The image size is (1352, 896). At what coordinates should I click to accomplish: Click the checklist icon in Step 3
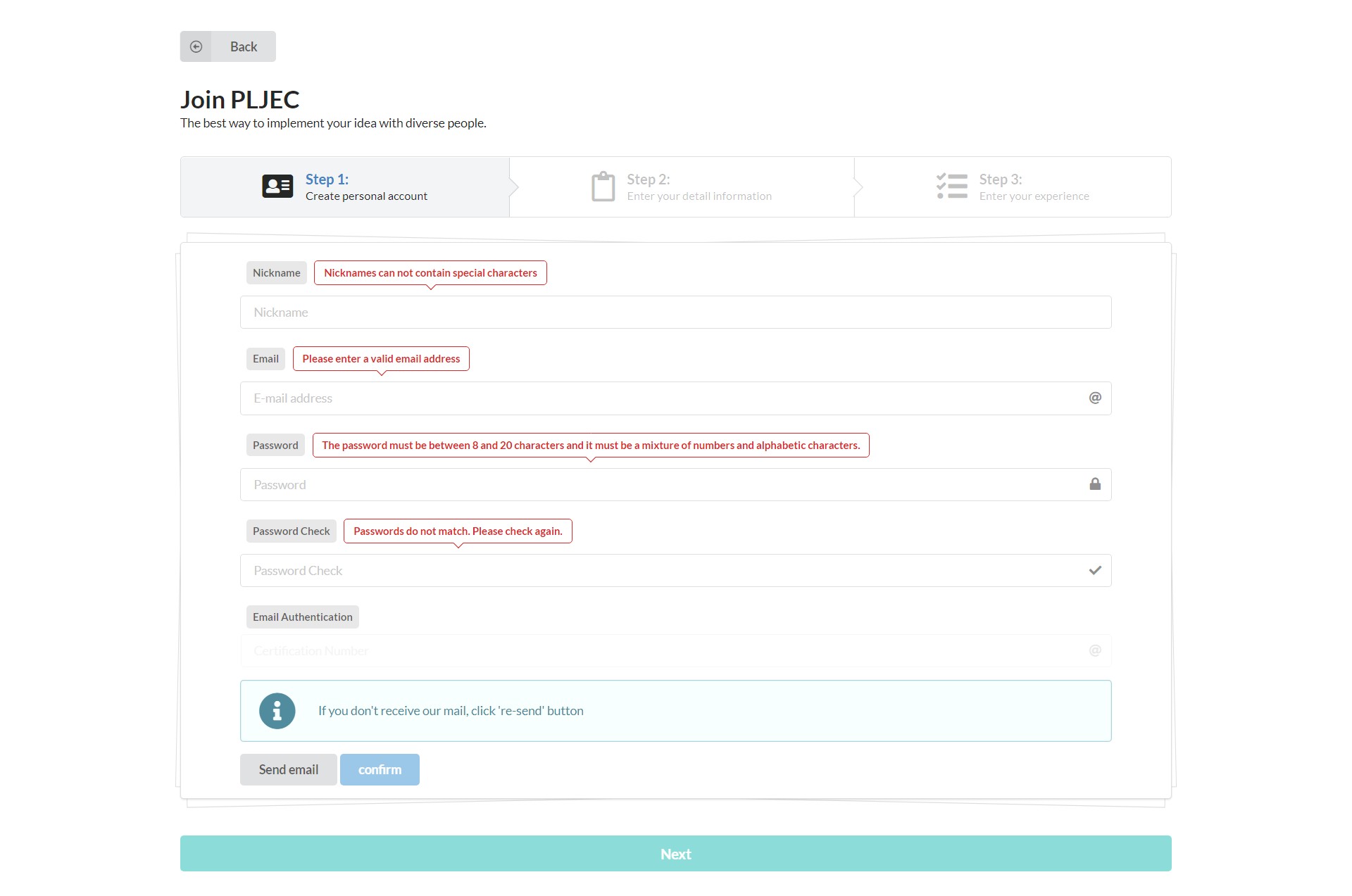point(951,187)
